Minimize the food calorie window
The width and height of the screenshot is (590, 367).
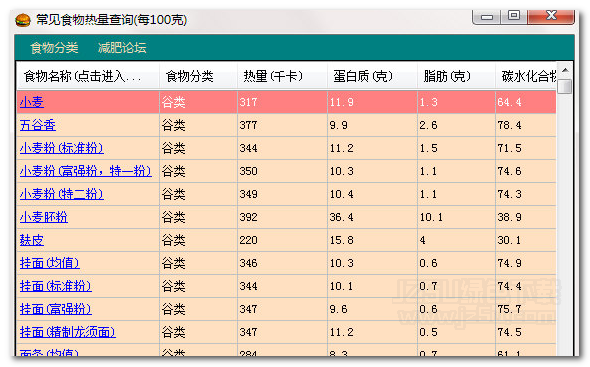[x=487, y=17]
